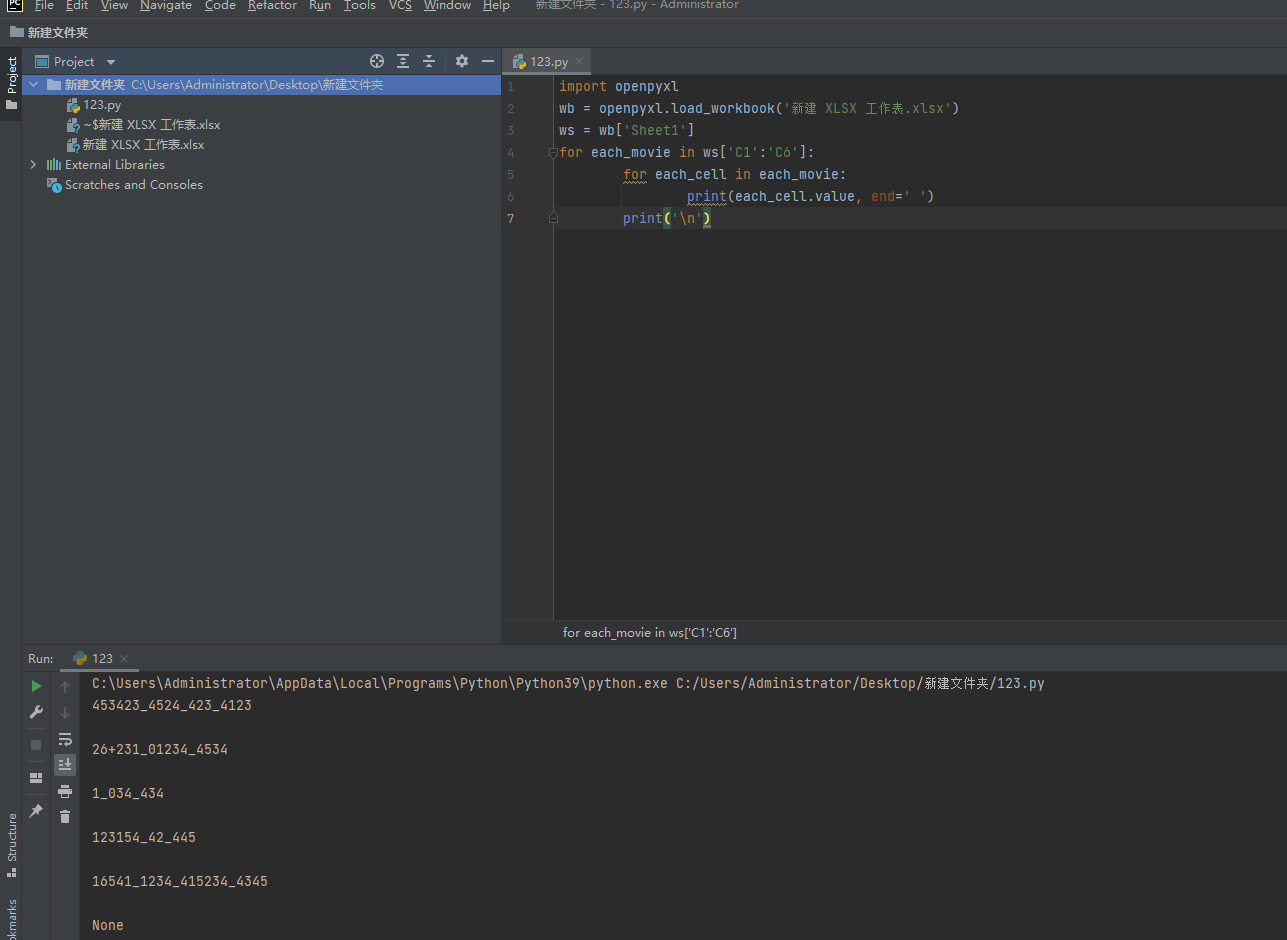The image size is (1287, 940).
Task: Click gutter line number 3
Action: [511, 131]
